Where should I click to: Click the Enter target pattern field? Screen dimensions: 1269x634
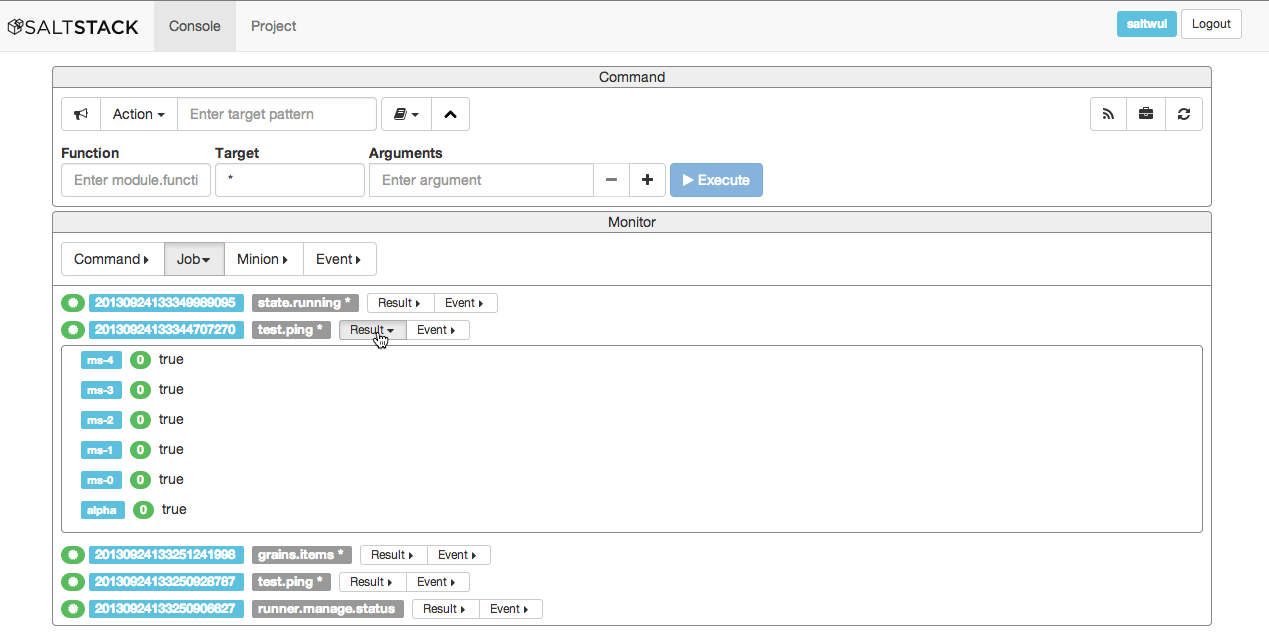tap(277, 113)
